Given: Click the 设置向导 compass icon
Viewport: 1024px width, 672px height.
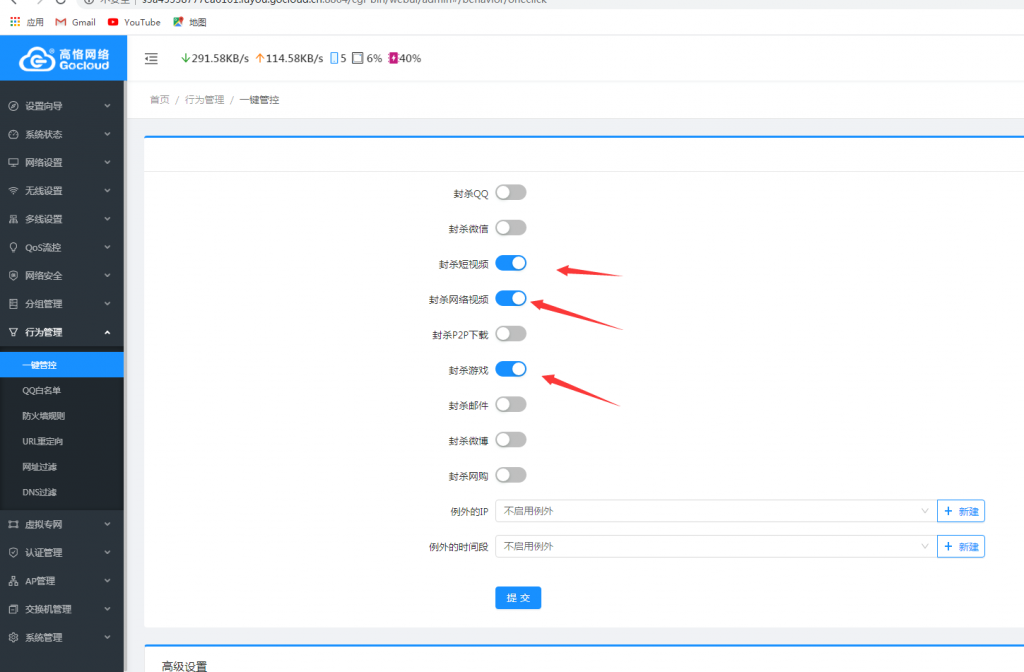Looking at the screenshot, I should [13, 106].
